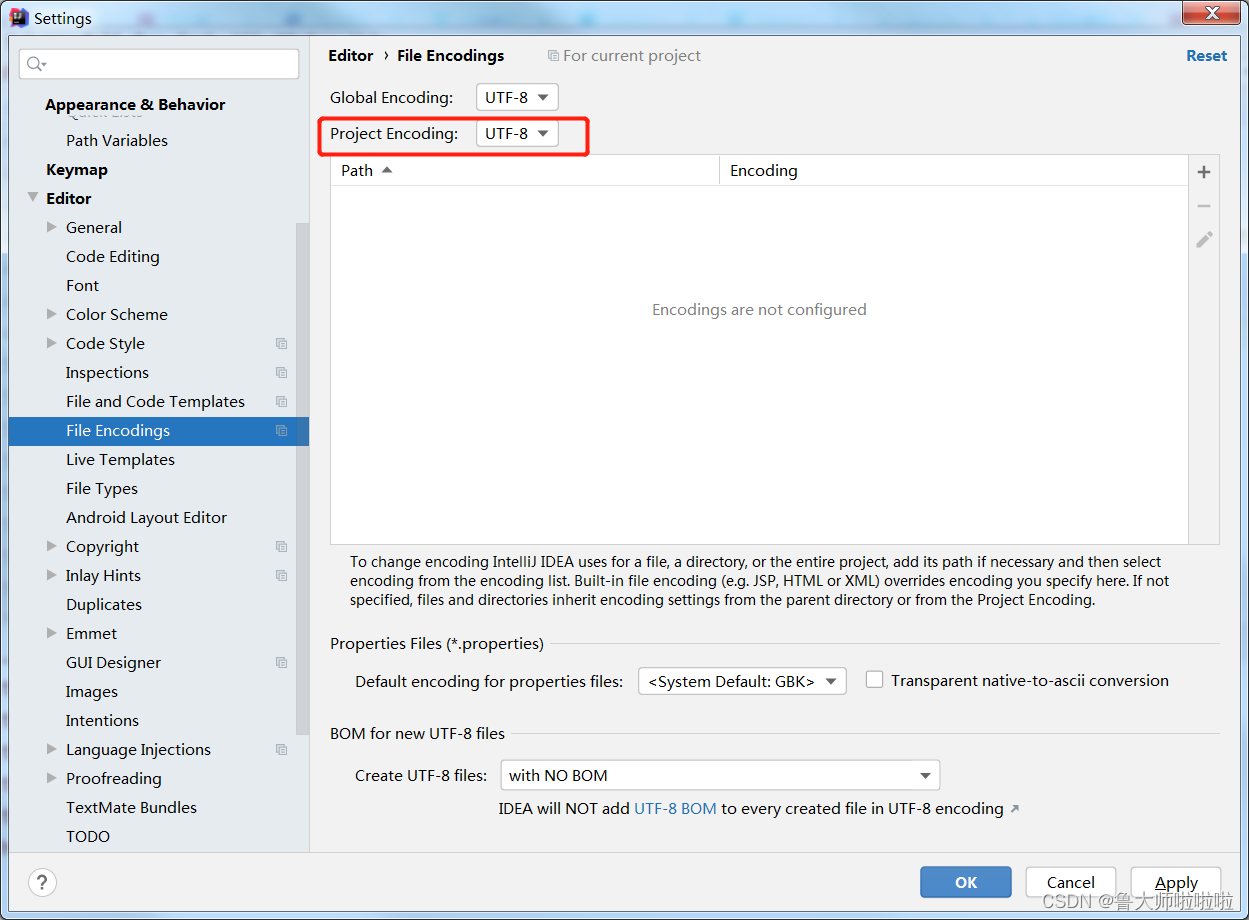The height and width of the screenshot is (920, 1249).
Task: Click the edit pencil icon
Action: [x=1204, y=240]
